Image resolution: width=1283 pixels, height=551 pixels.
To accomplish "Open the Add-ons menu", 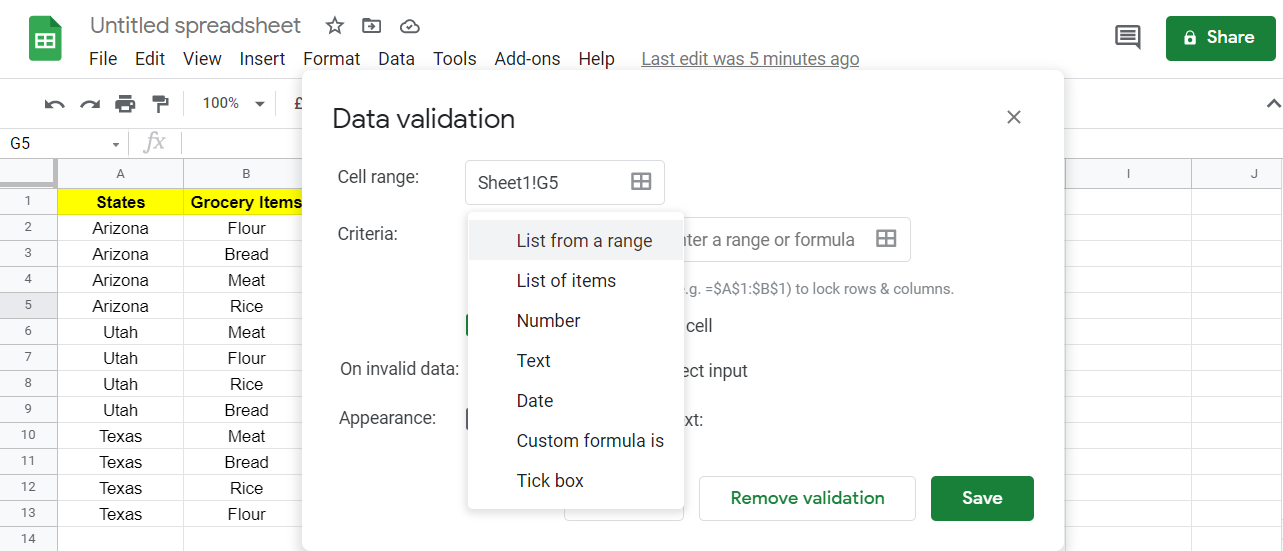I will pyautogui.click(x=527, y=59).
